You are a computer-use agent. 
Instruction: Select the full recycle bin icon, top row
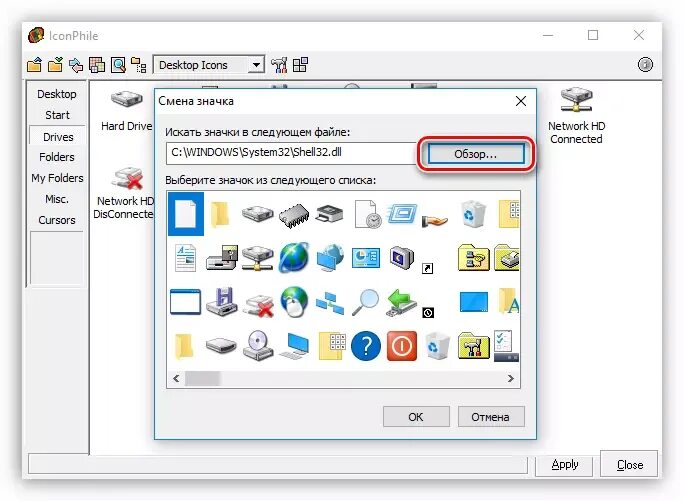473,214
